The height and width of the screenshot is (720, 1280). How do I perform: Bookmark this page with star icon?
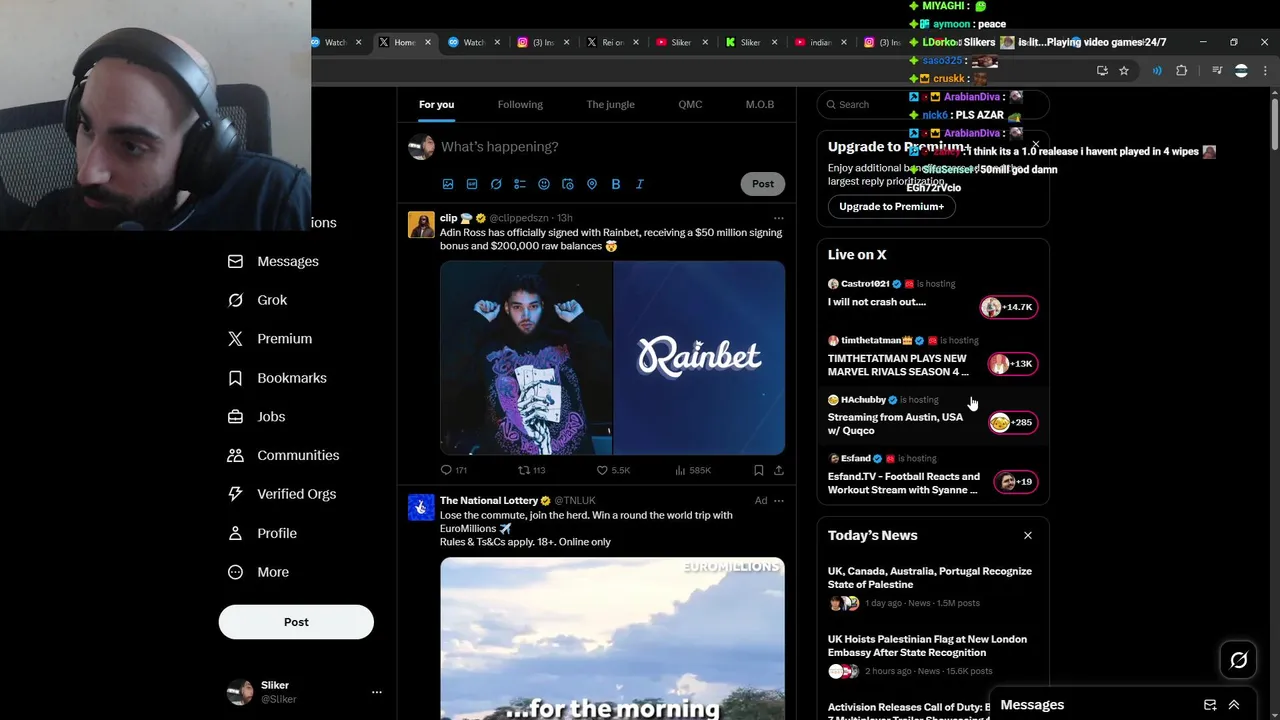pos(1124,71)
